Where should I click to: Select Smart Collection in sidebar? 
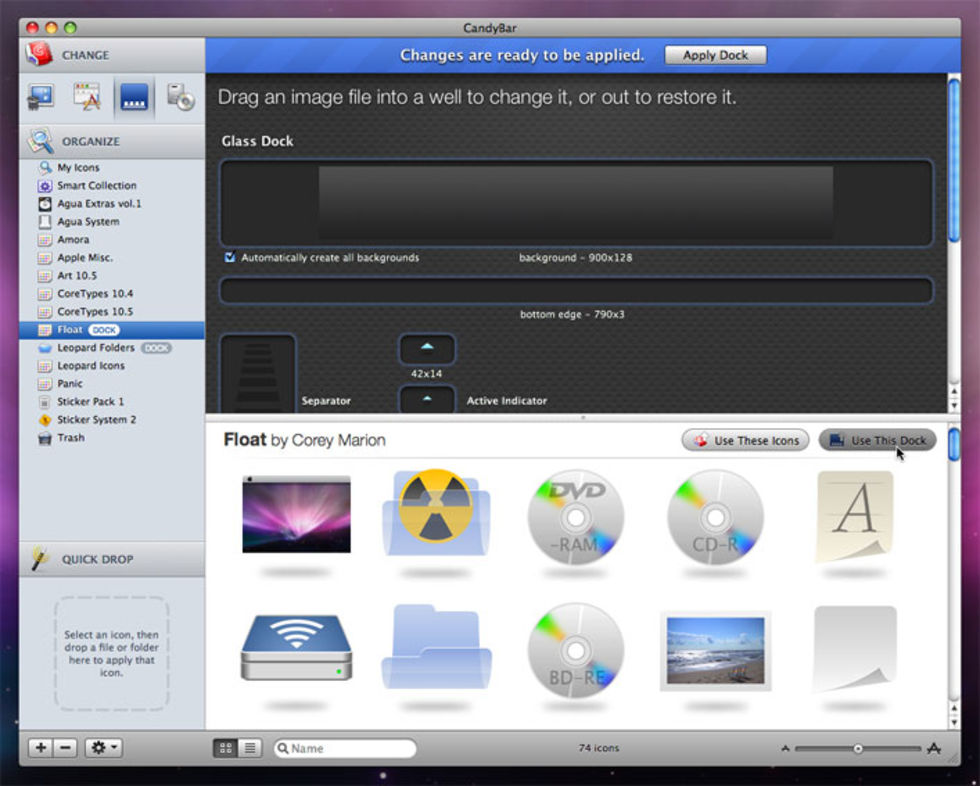(x=96, y=186)
